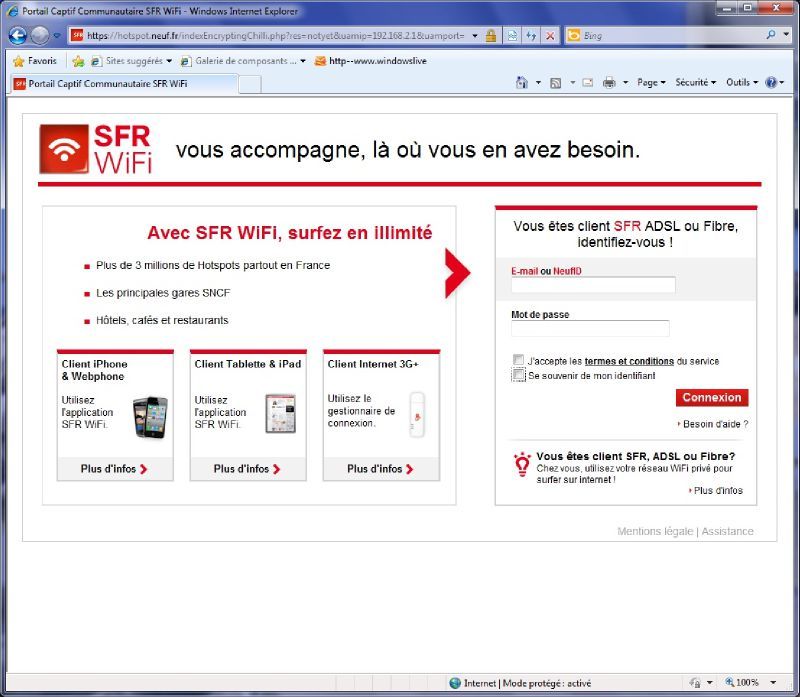
Task: Click inside the Bing search box
Action: [671, 35]
